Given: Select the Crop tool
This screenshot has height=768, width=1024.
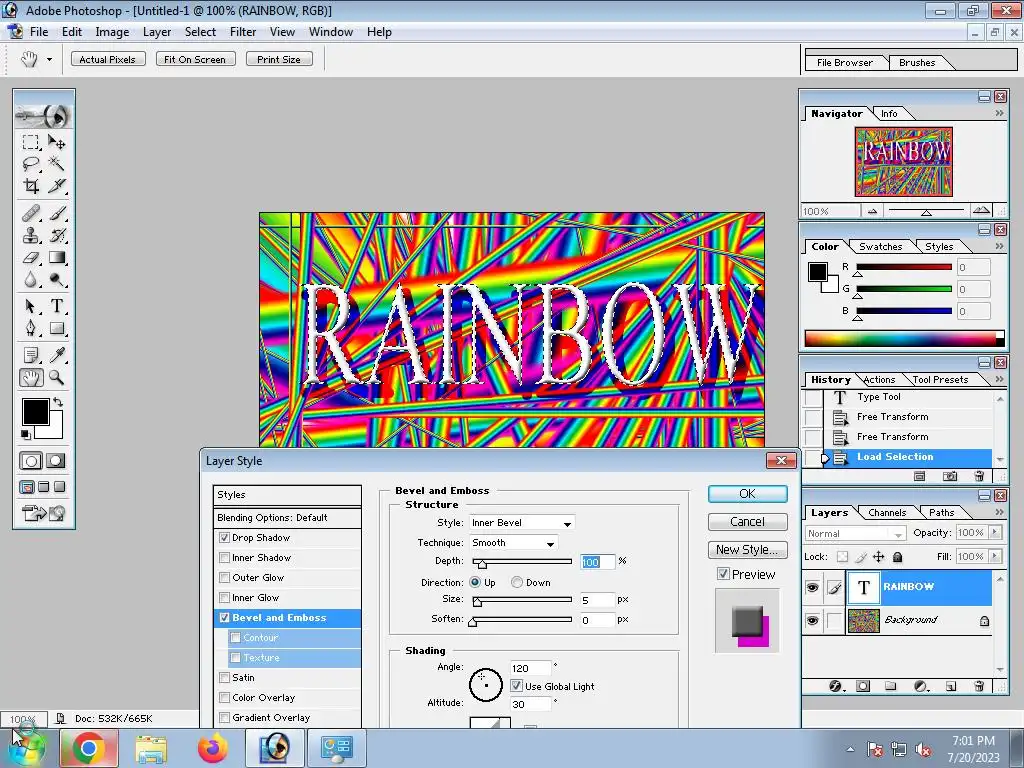Looking at the screenshot, I should (x=30, y=186).
